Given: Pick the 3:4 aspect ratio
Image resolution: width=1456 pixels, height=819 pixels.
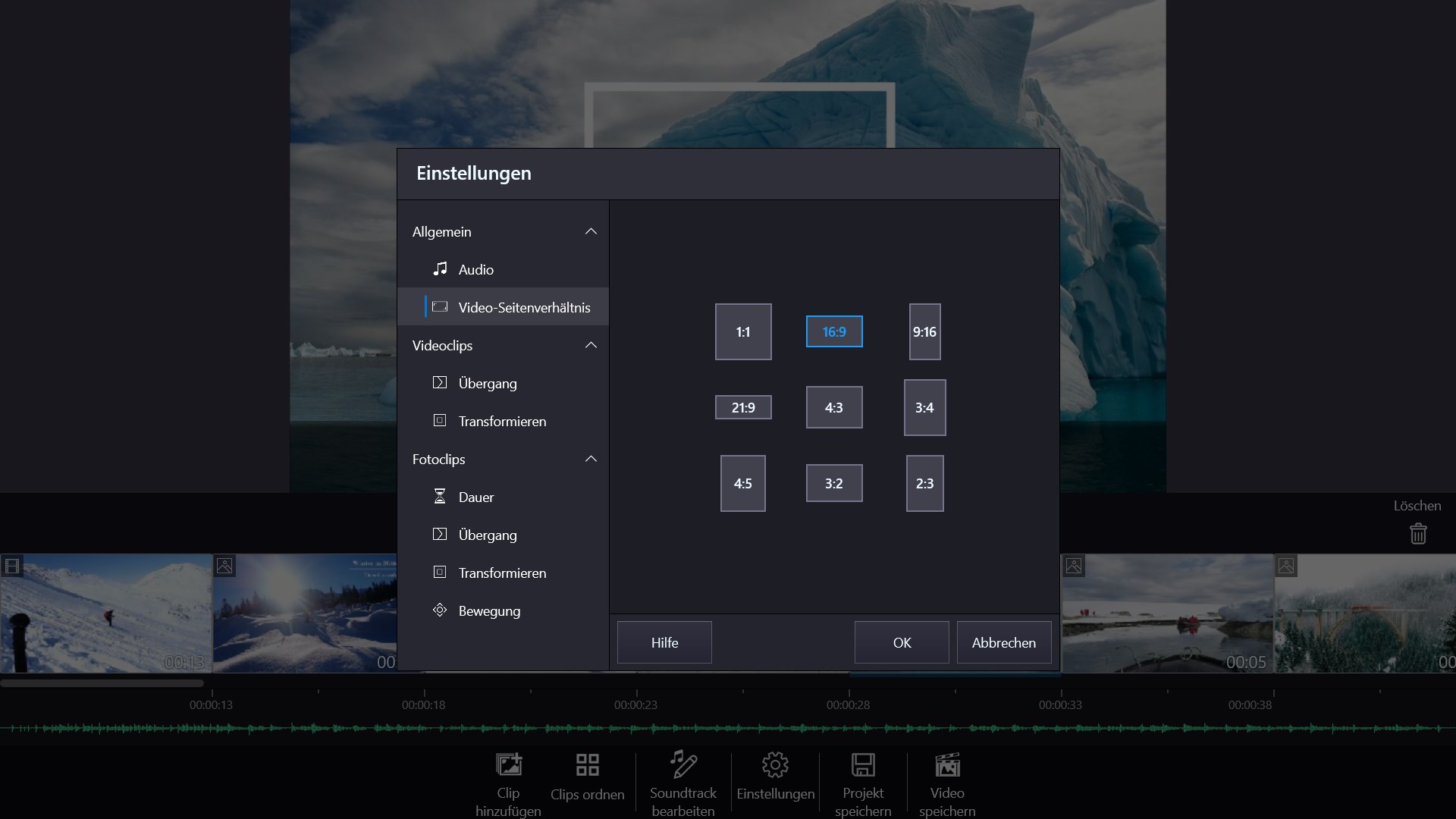Looking at the screenshot, I should pyautogui.click(x=924, y=407).
